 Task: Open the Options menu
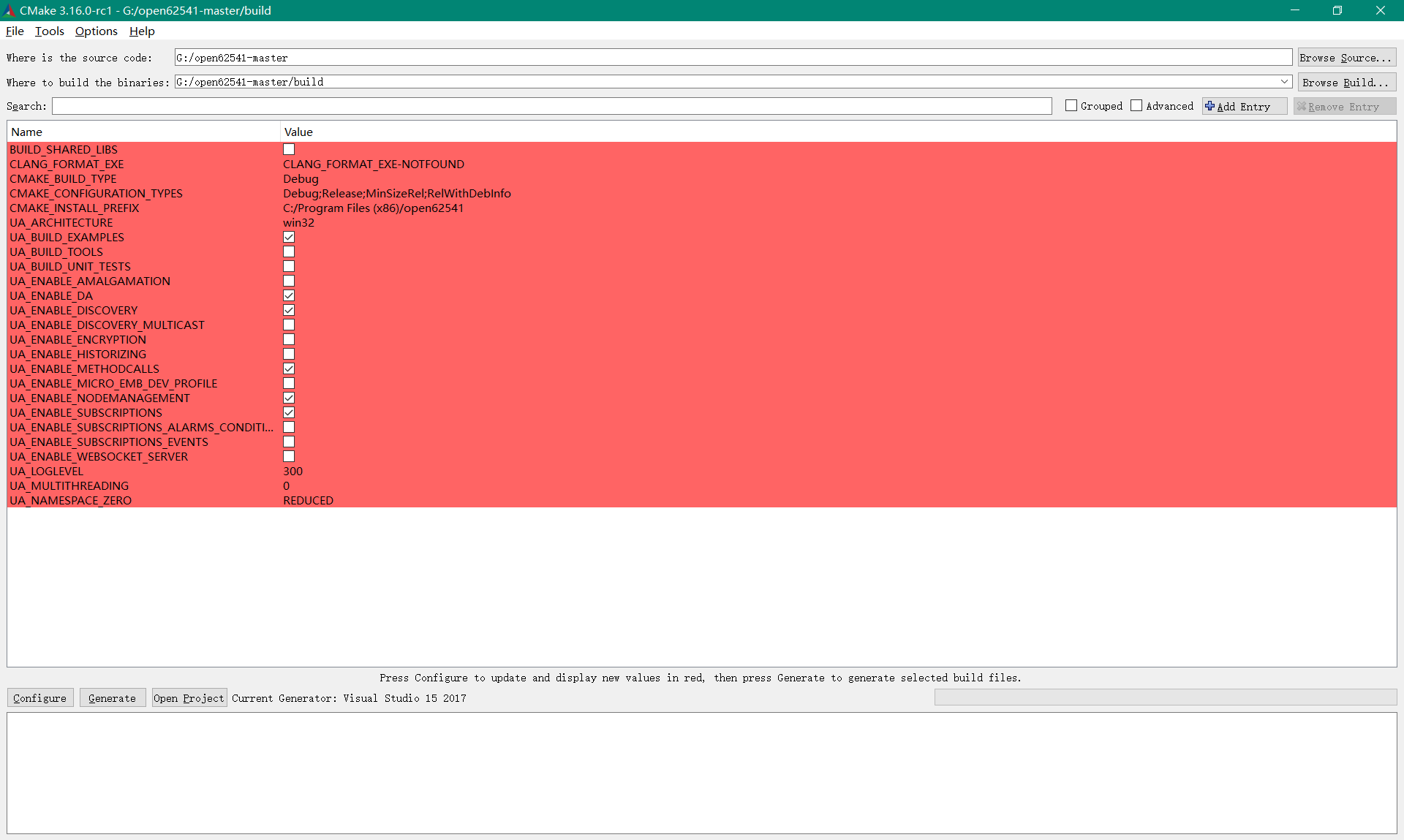pos(96,31)
